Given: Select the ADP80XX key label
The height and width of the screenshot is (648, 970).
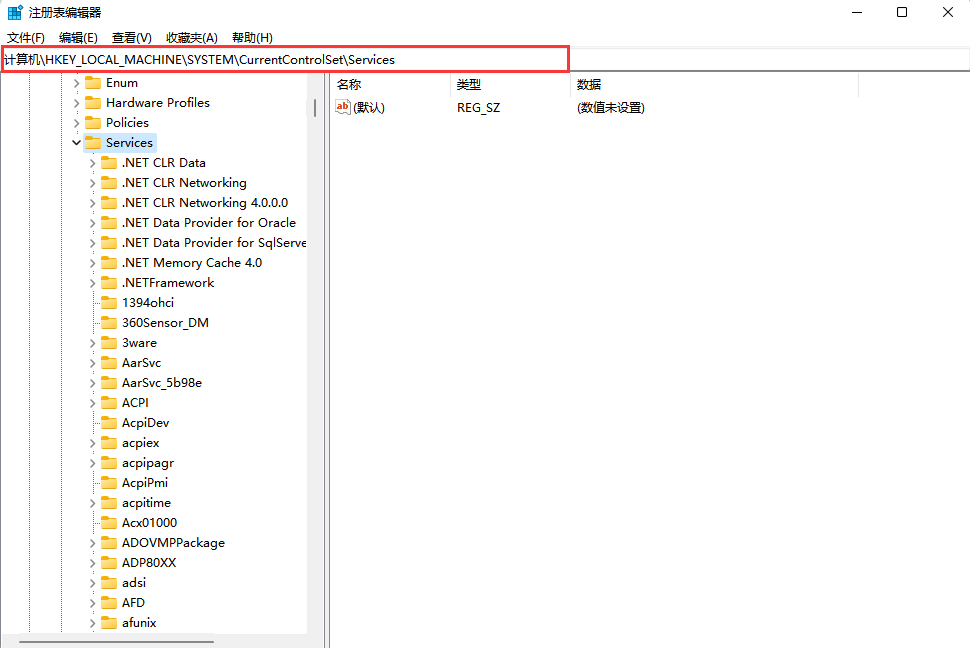Looking at the screenshot, I should click(x=149, y=563).
